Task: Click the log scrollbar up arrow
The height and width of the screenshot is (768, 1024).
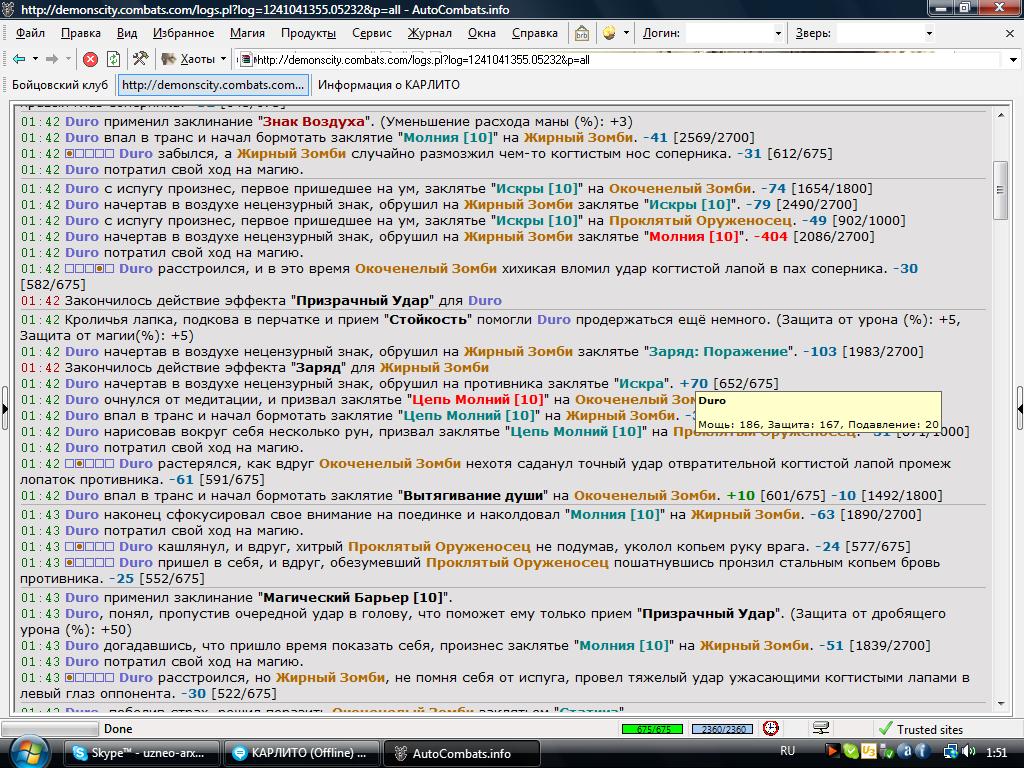Action: (1000, 114)
